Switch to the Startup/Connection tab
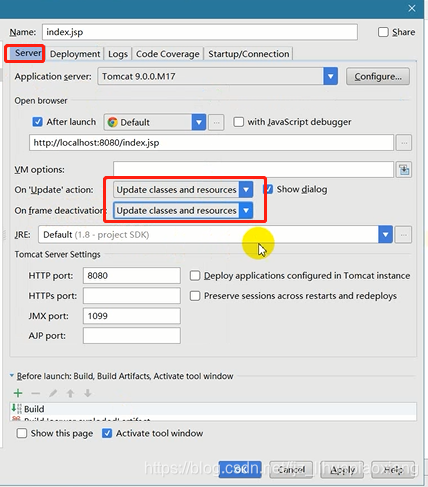 pyautogui.click(x=249, y=54)
